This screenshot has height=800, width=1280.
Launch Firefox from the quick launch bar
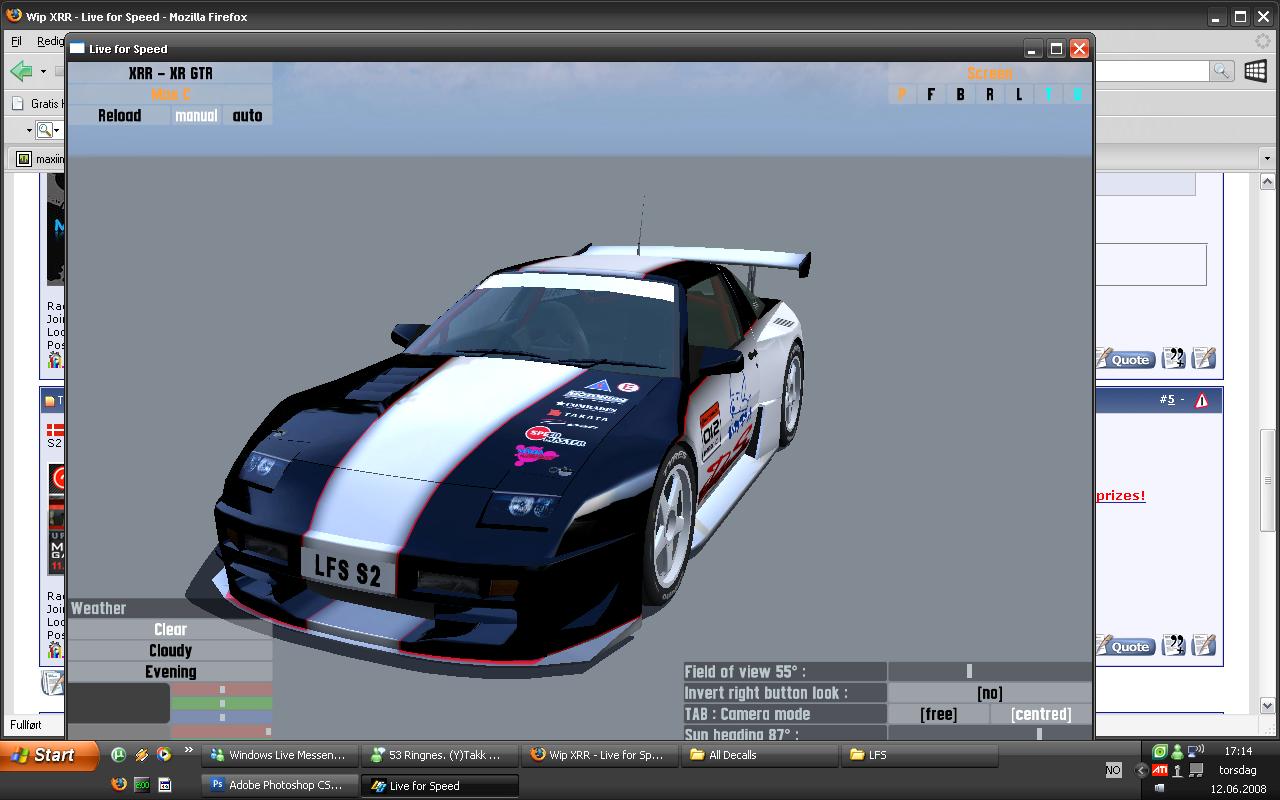tap(118, 785)
